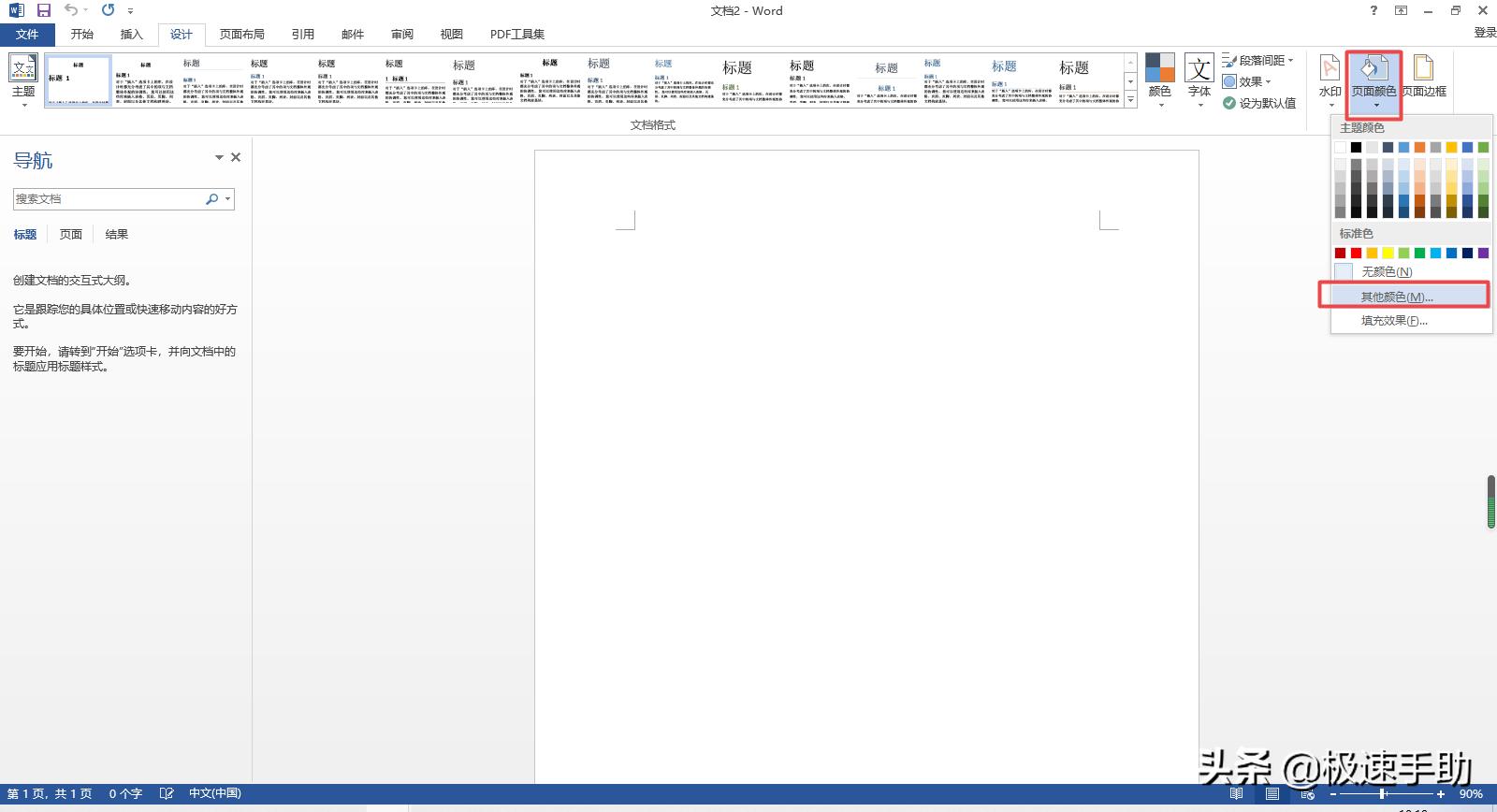Select 标题 tab in navigation pane
Screen dimensions: 1497x812
click(25, 235)
